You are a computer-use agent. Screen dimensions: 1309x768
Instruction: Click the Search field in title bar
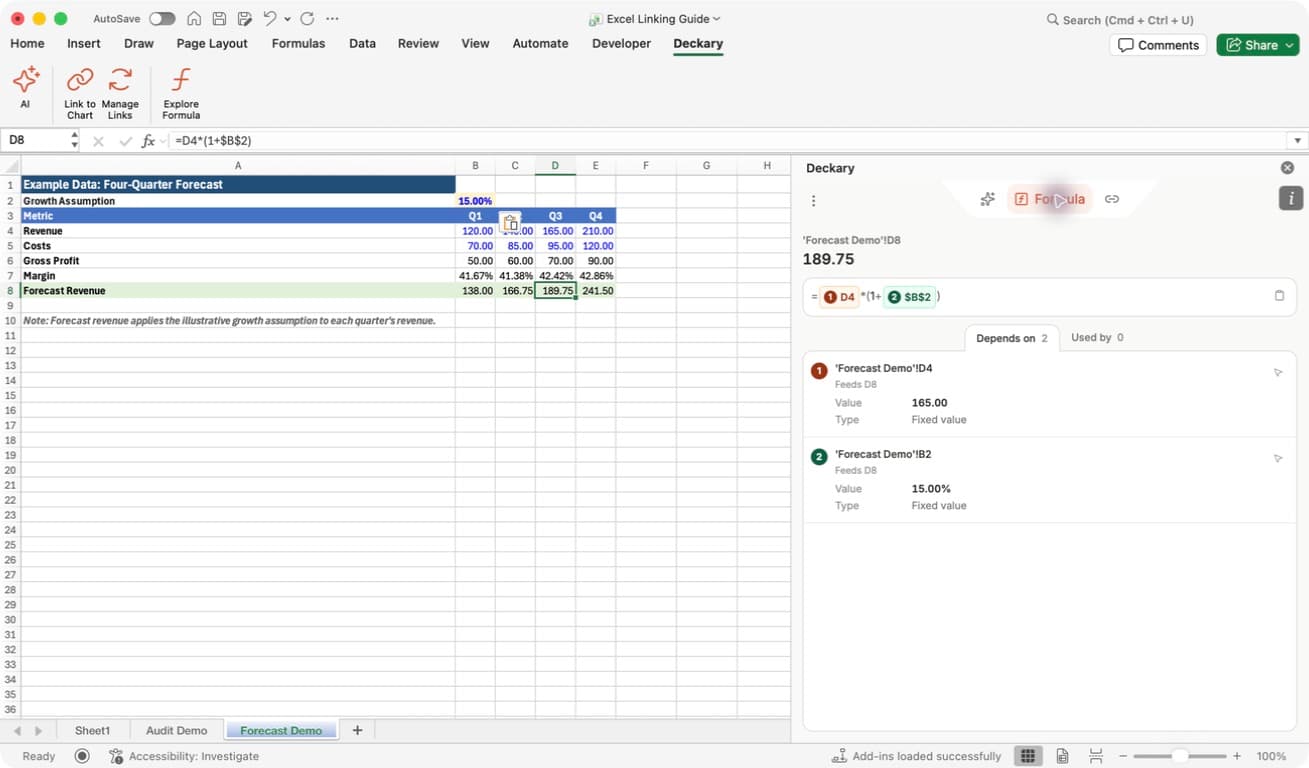point(1122,20)
